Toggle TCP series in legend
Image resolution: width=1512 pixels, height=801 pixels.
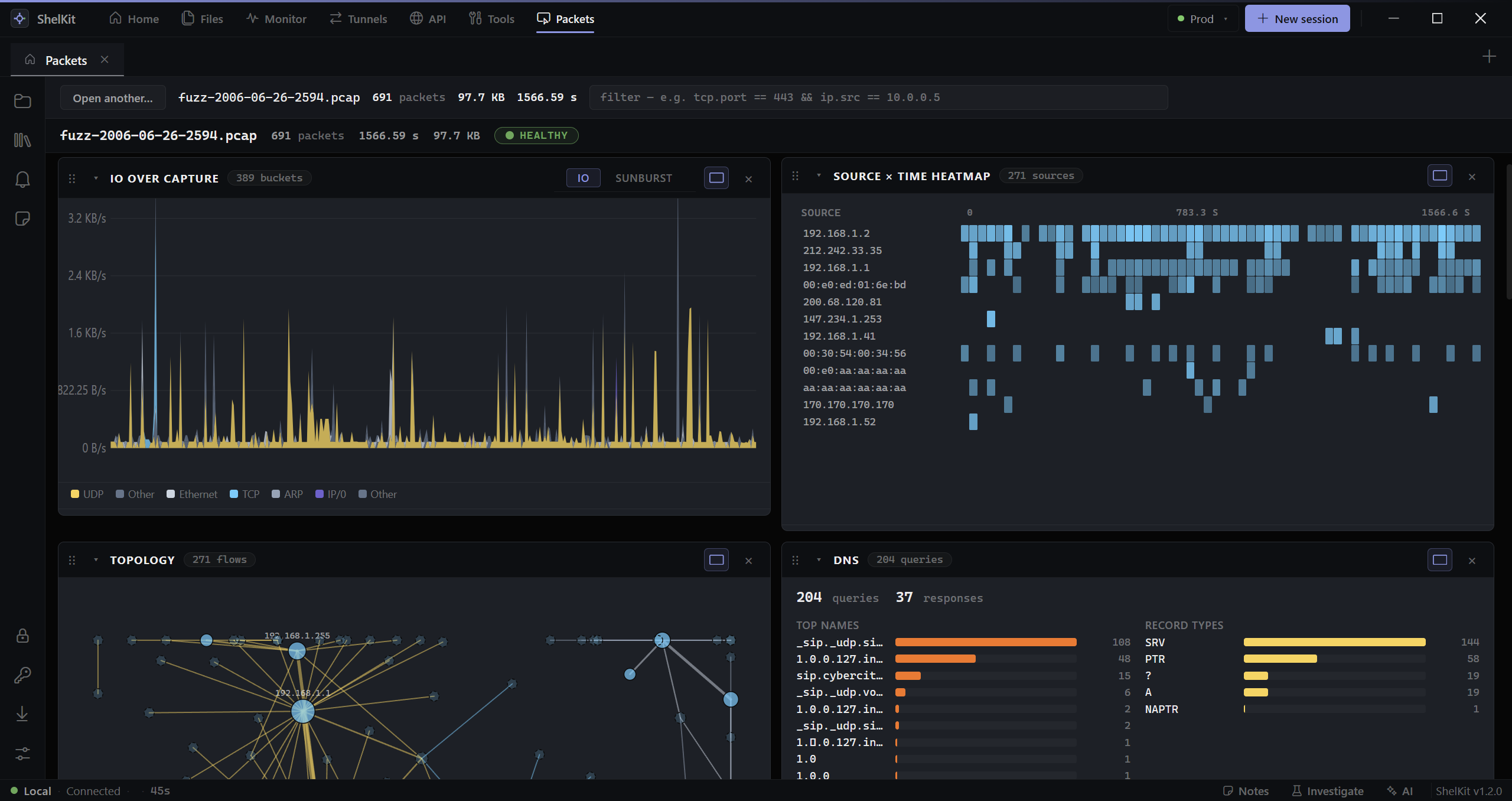point(245,494)
